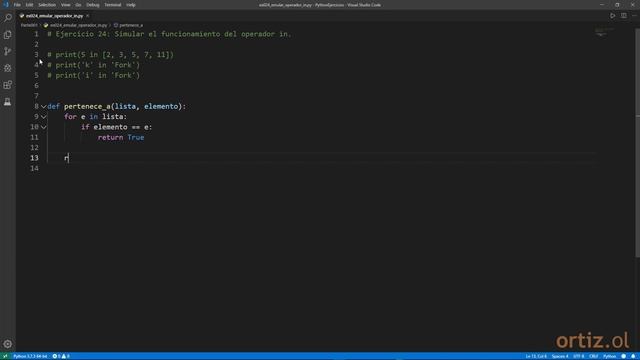
Task: Open the Source Control view
Action: pyautogui.click(x=8, y=51)
